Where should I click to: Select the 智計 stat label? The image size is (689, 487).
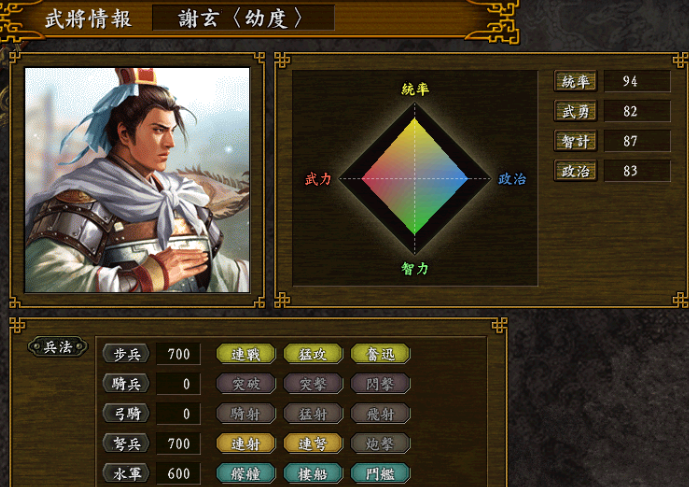click(575, 141)
